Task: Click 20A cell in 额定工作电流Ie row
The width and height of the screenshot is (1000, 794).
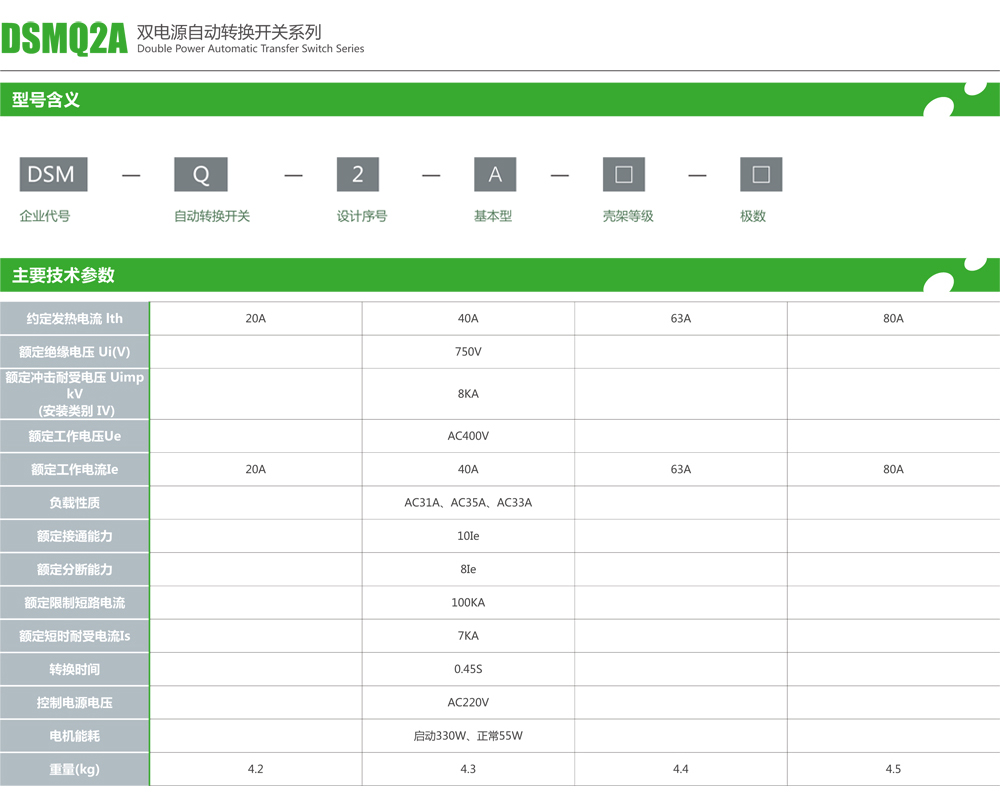Action: 256,469
